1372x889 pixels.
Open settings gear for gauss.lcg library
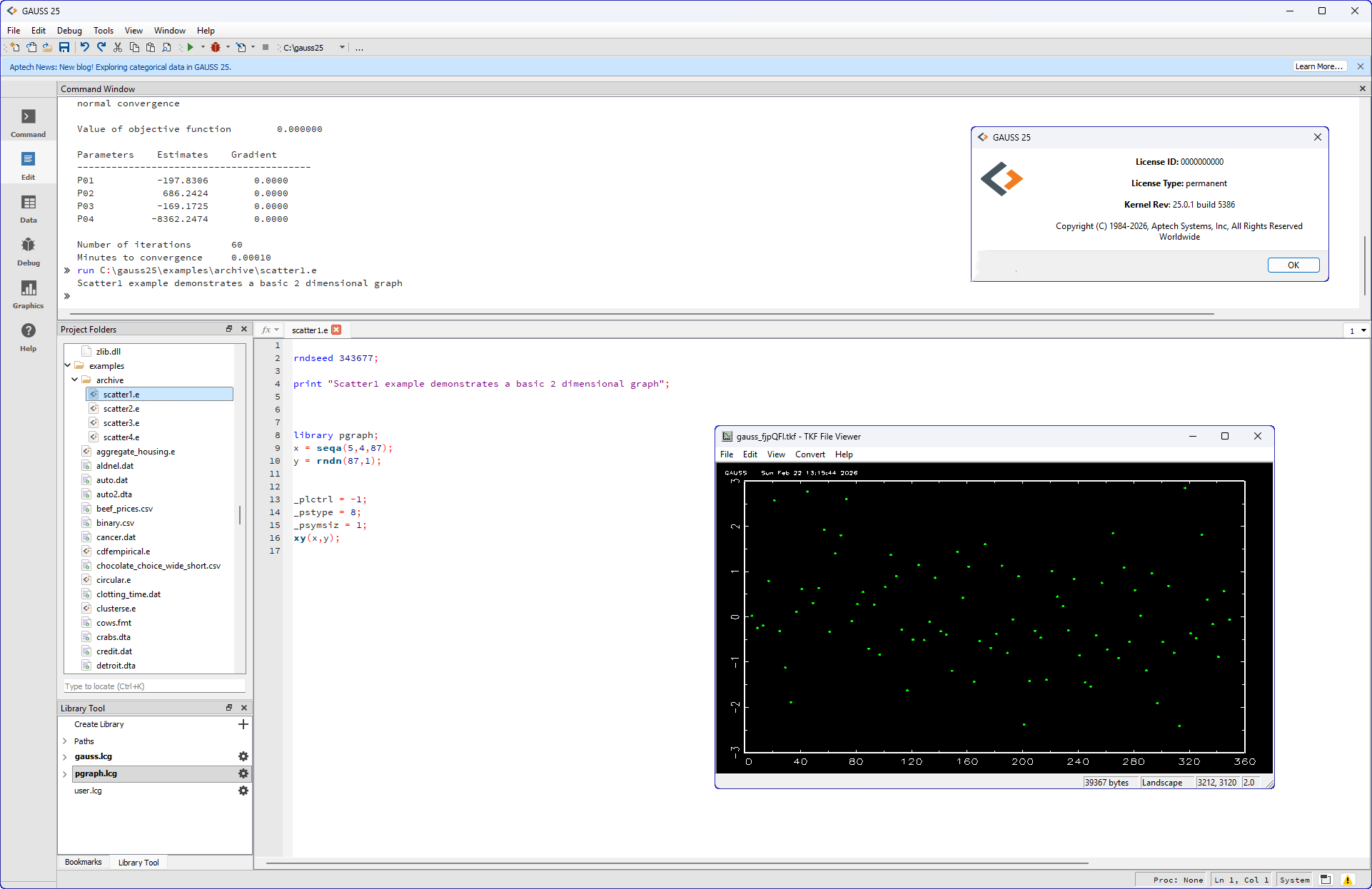[x=243, y=756]
